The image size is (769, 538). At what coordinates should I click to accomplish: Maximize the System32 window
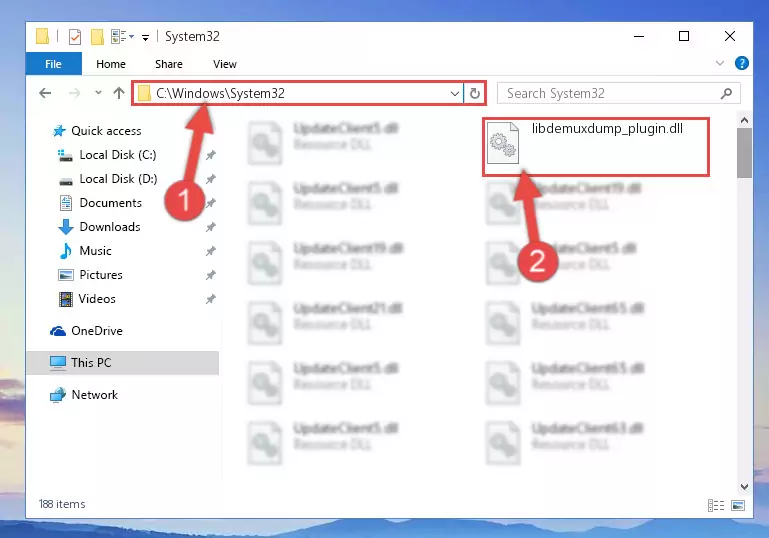(x=684, y=36)
